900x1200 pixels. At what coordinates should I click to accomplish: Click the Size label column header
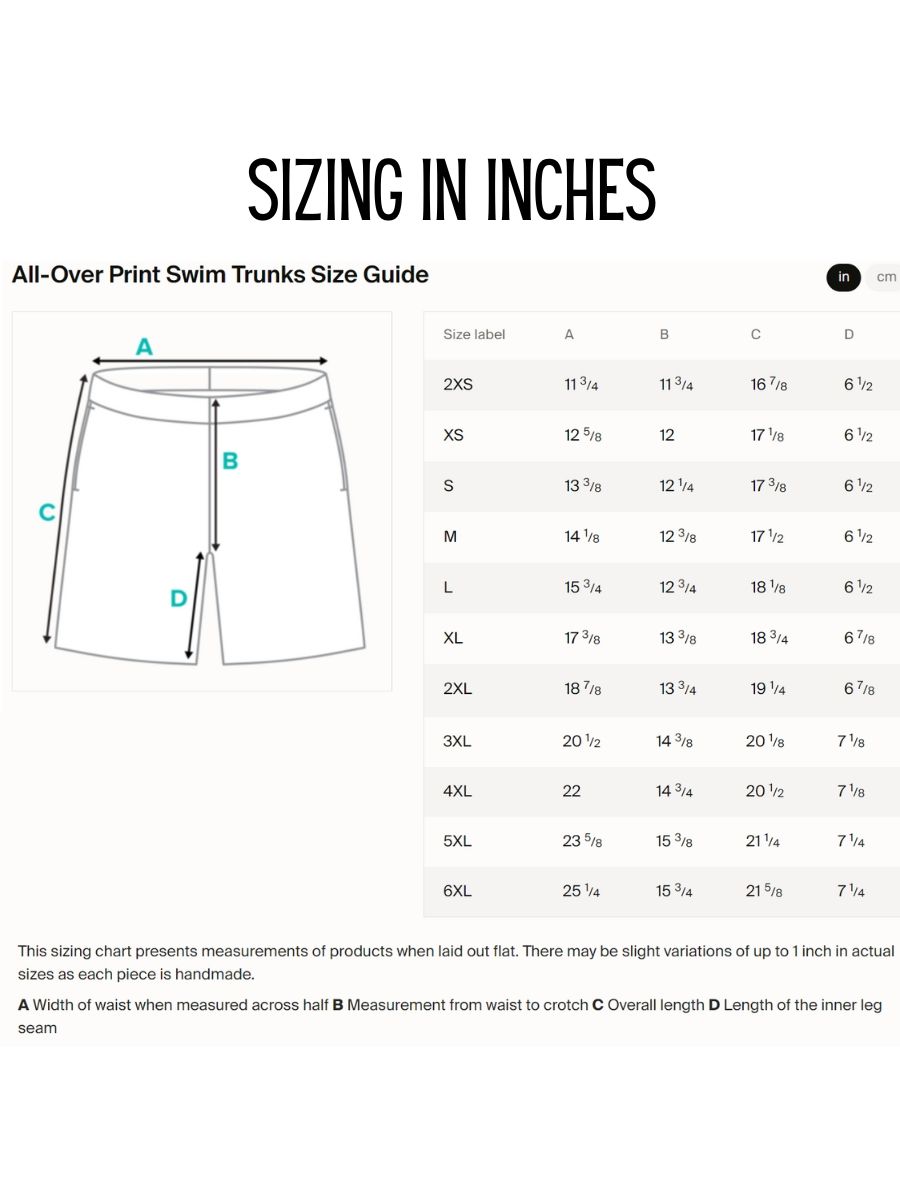[x=474, y=334]
